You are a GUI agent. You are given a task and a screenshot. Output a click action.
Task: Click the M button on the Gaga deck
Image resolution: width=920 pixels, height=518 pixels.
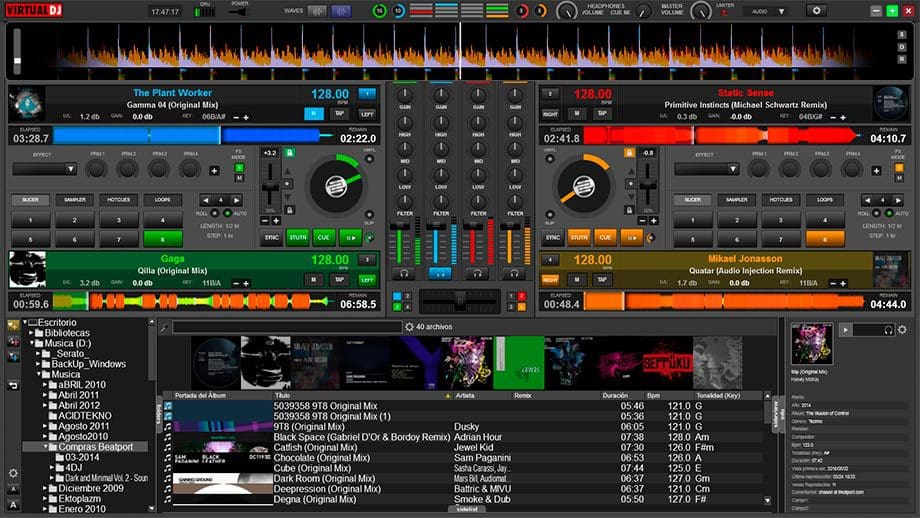pos(314,280)
